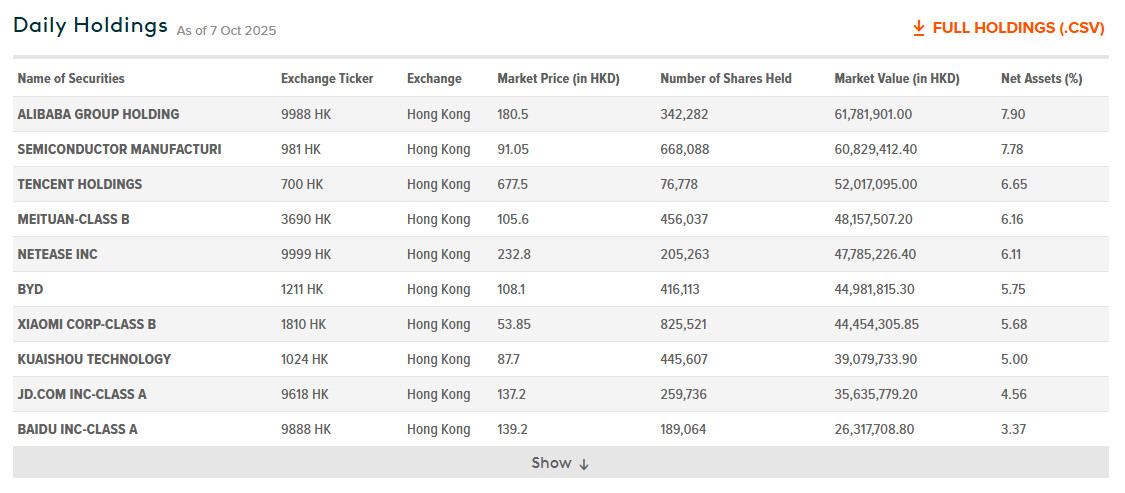Viewport: 1125px width, 493px height.
Task: Click the NETEASE INC security name
Action: (x=57, y=254)
